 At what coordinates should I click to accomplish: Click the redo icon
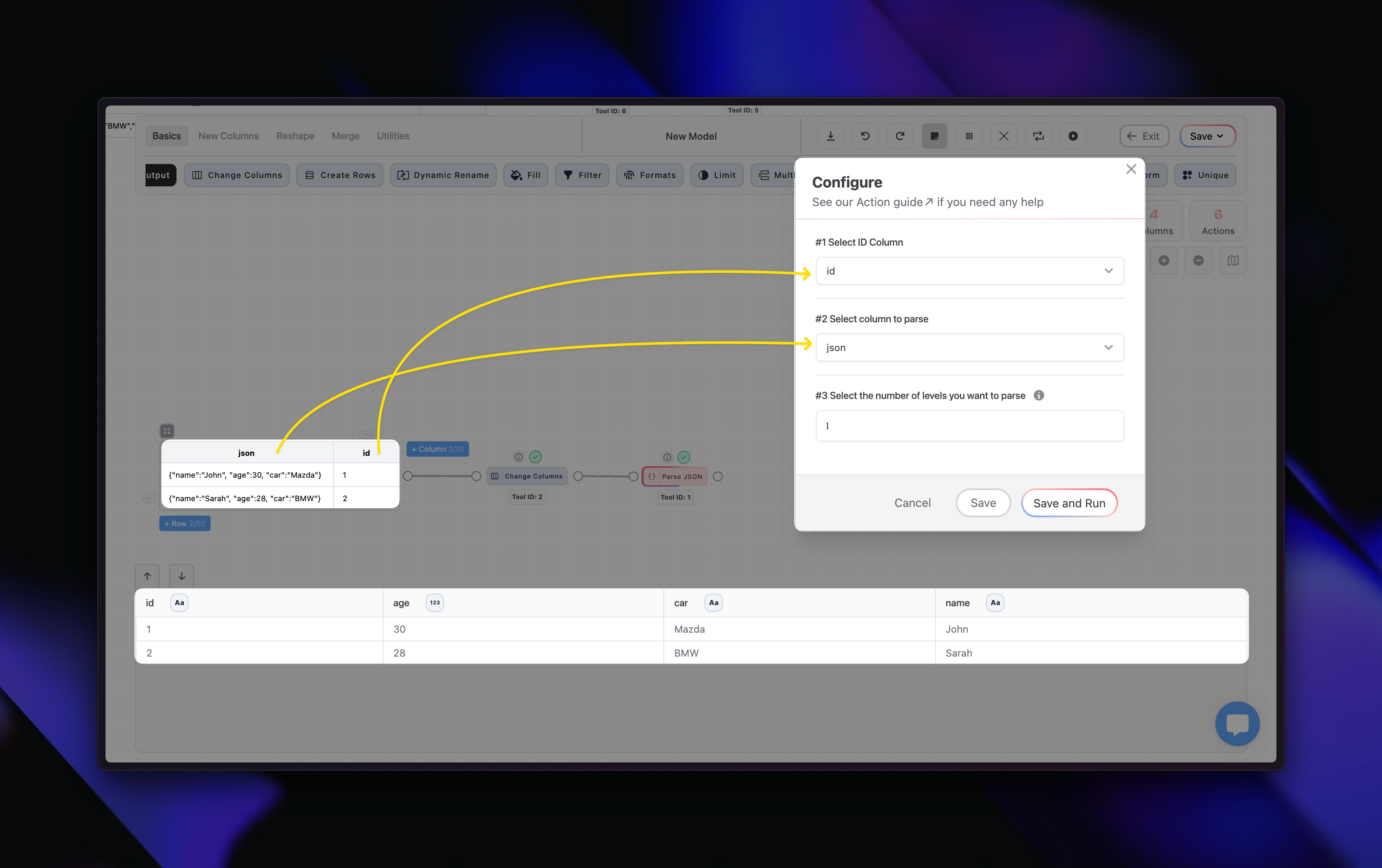click(x=900, y=136)
